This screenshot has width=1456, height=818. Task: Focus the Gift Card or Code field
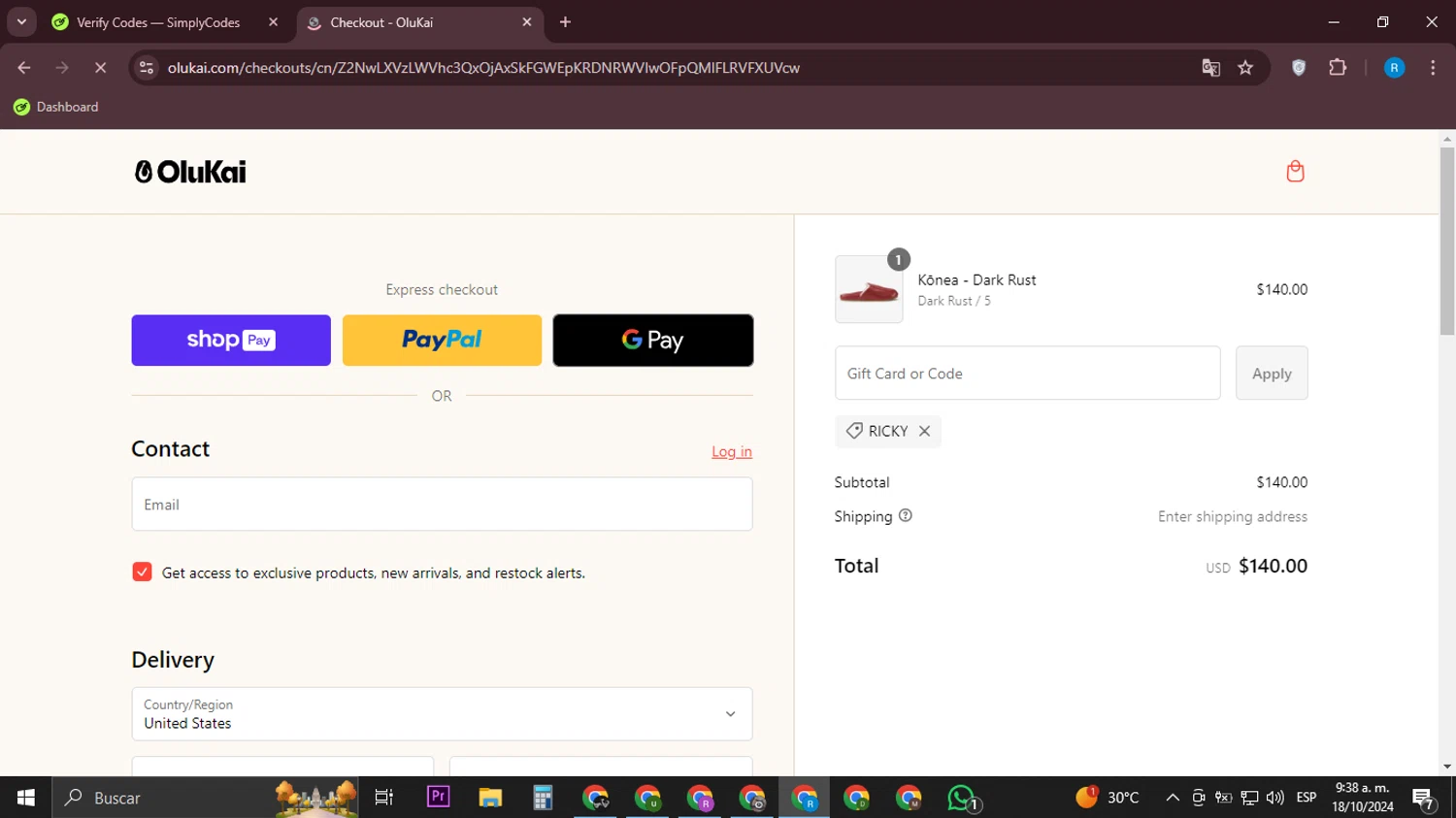coord(1027,374)
